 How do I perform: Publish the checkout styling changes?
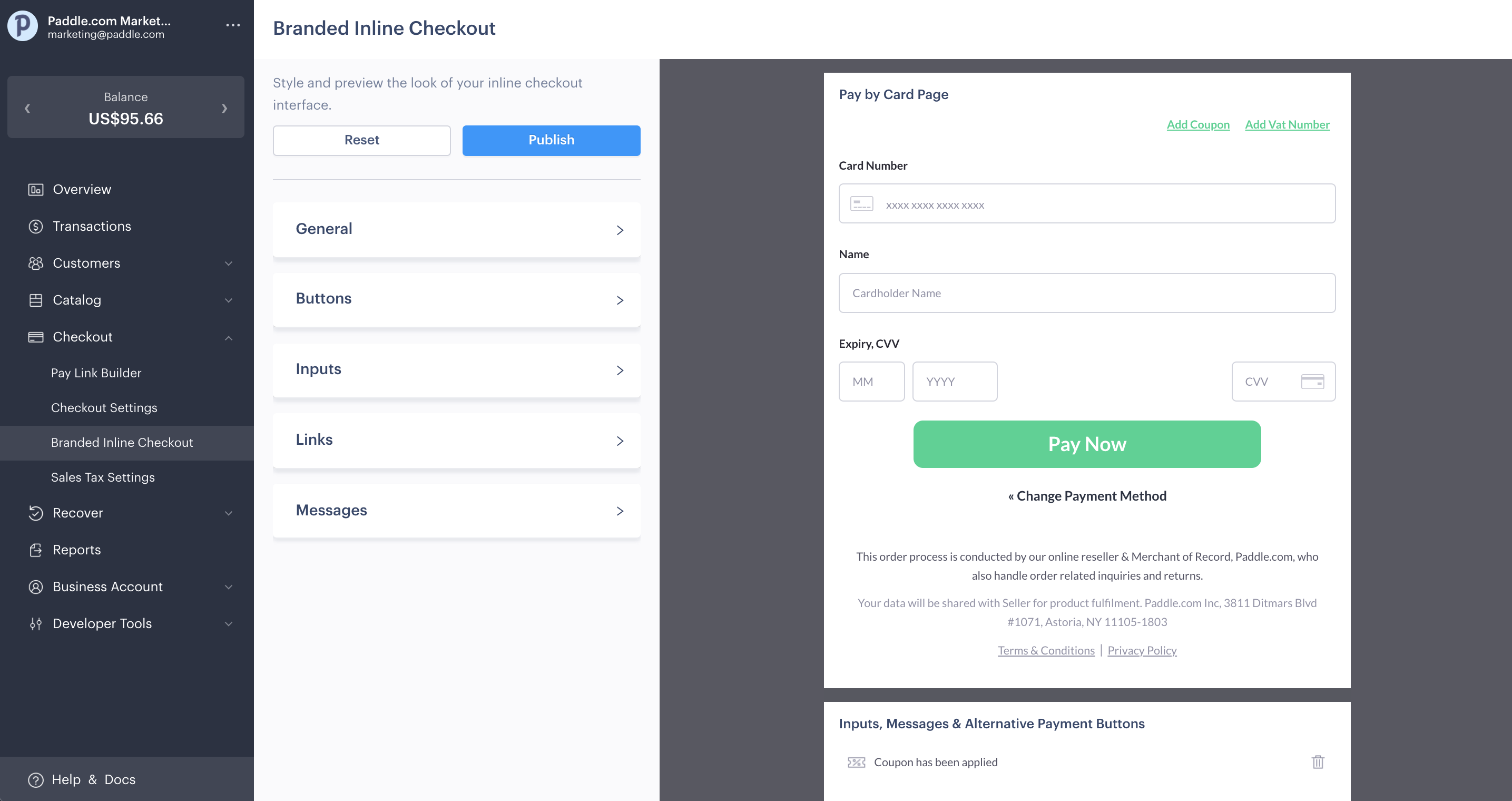[551, 140]
